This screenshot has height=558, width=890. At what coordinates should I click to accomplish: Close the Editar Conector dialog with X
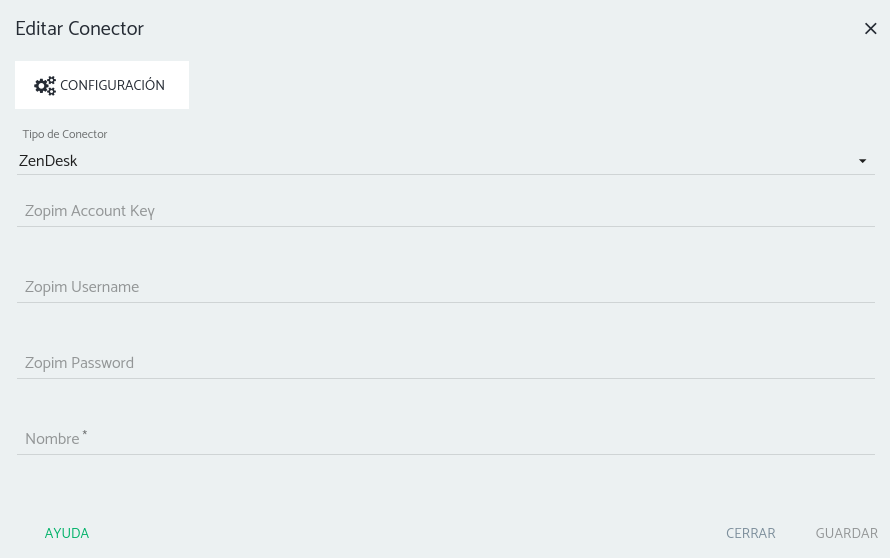click(x=870, y=29)
